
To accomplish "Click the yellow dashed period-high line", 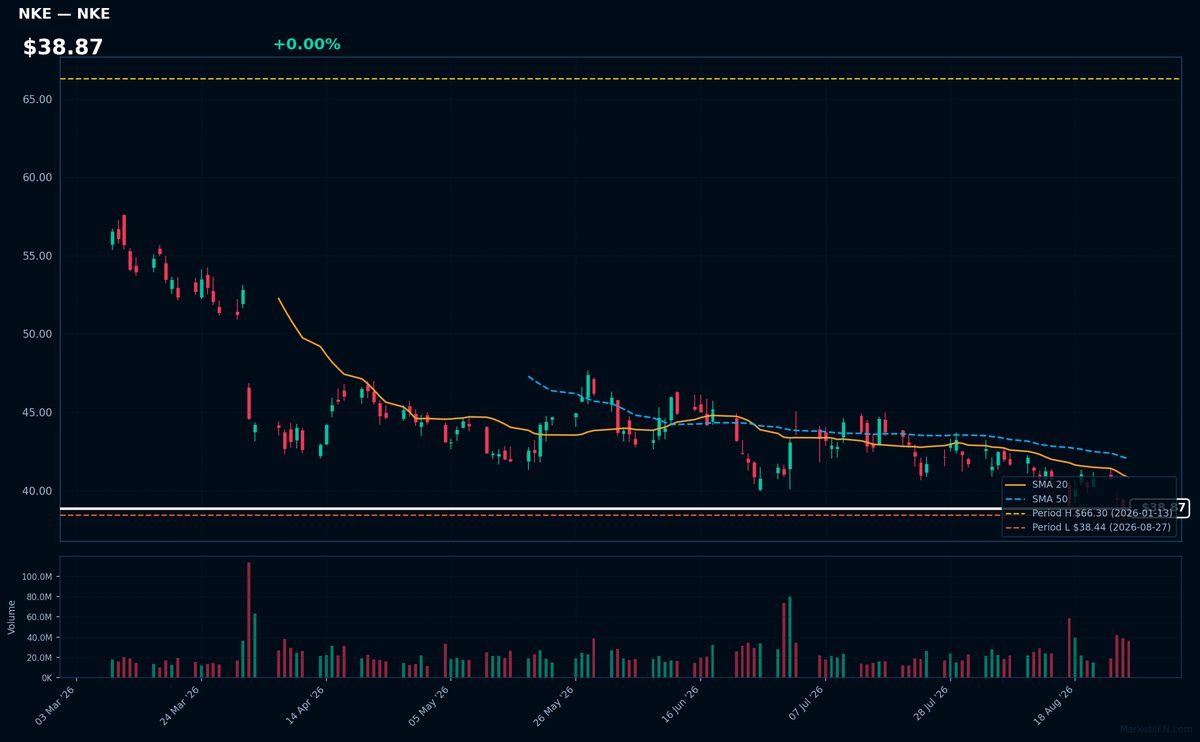I will tap(620, 79).
